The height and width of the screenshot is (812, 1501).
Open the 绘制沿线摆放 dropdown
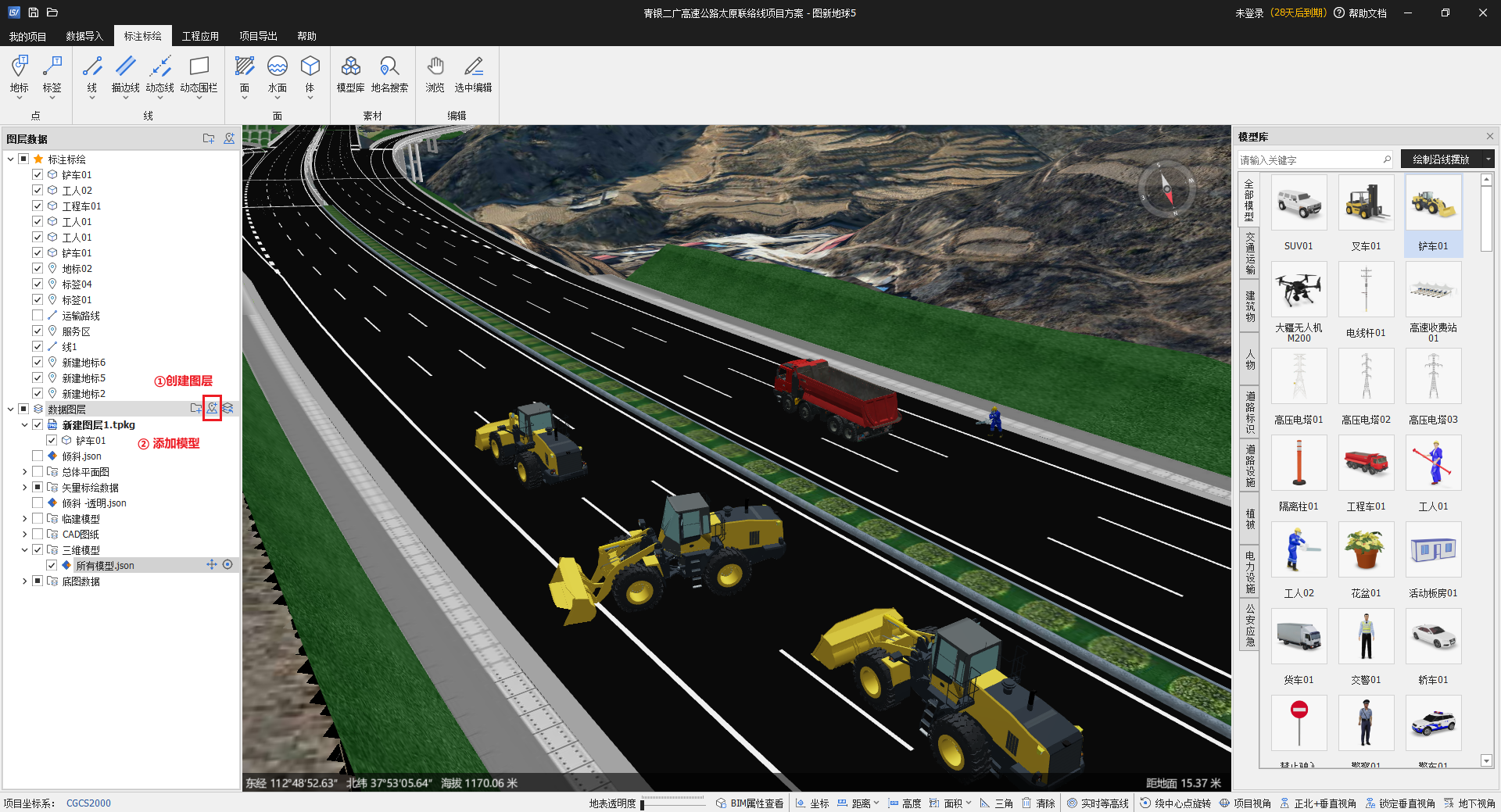(1488, 159)
